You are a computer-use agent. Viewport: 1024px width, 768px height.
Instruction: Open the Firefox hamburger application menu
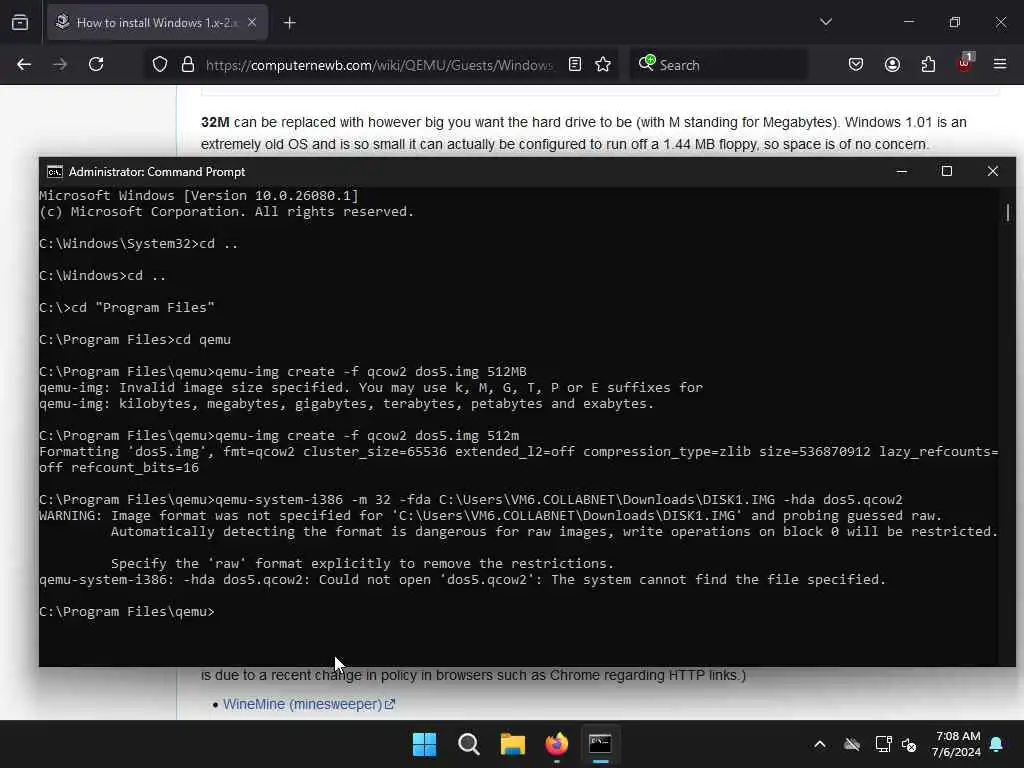point(1000,65)
